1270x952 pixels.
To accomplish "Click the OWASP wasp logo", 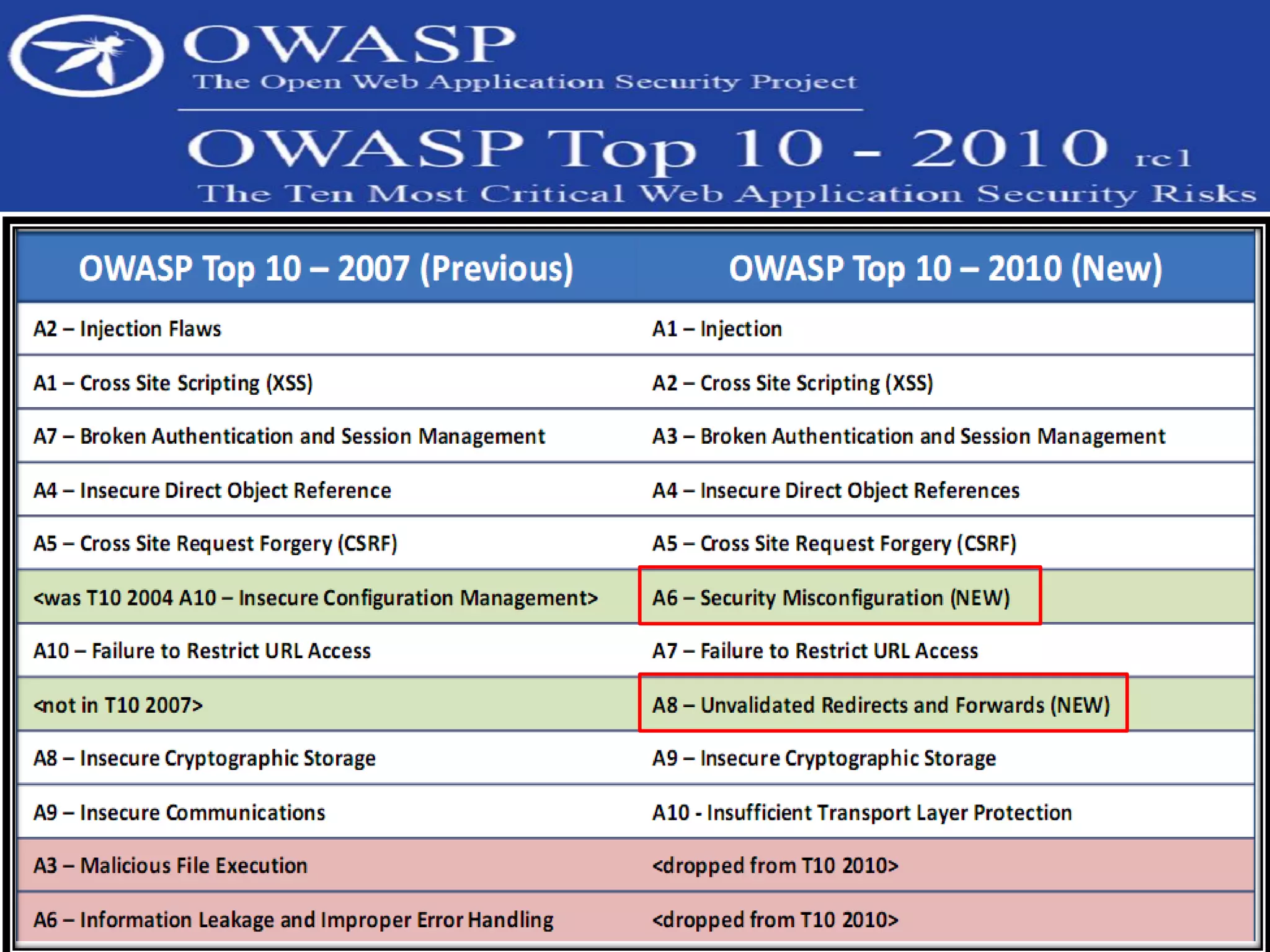I will [86, 56].
